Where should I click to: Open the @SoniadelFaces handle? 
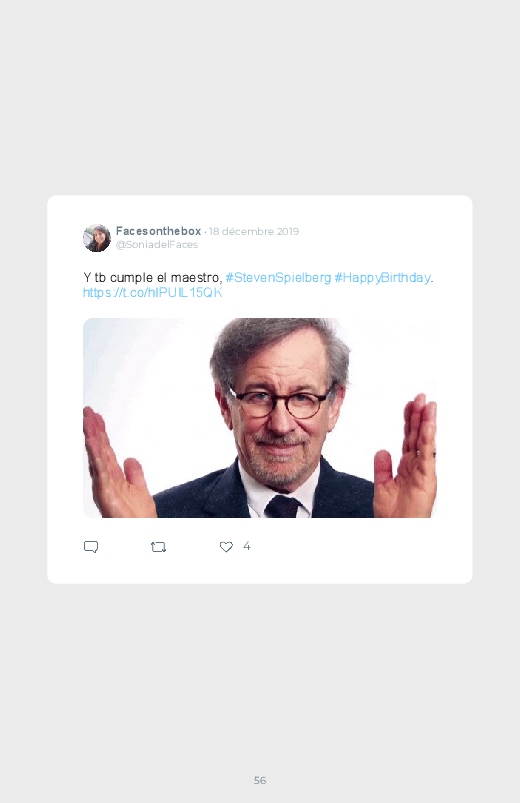point(157,245)
